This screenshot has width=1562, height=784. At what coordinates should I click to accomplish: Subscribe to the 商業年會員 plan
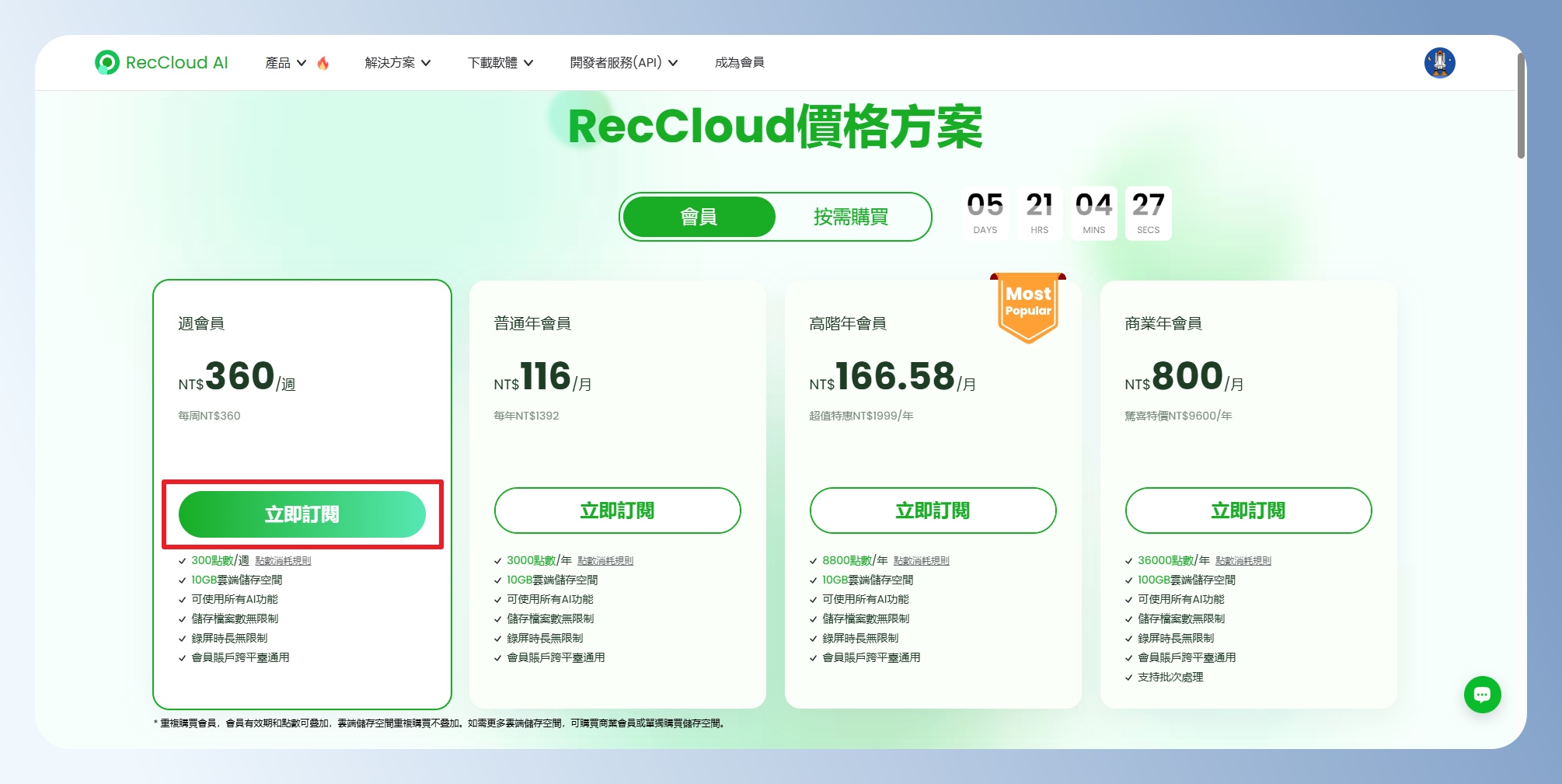coord(1248,510)
